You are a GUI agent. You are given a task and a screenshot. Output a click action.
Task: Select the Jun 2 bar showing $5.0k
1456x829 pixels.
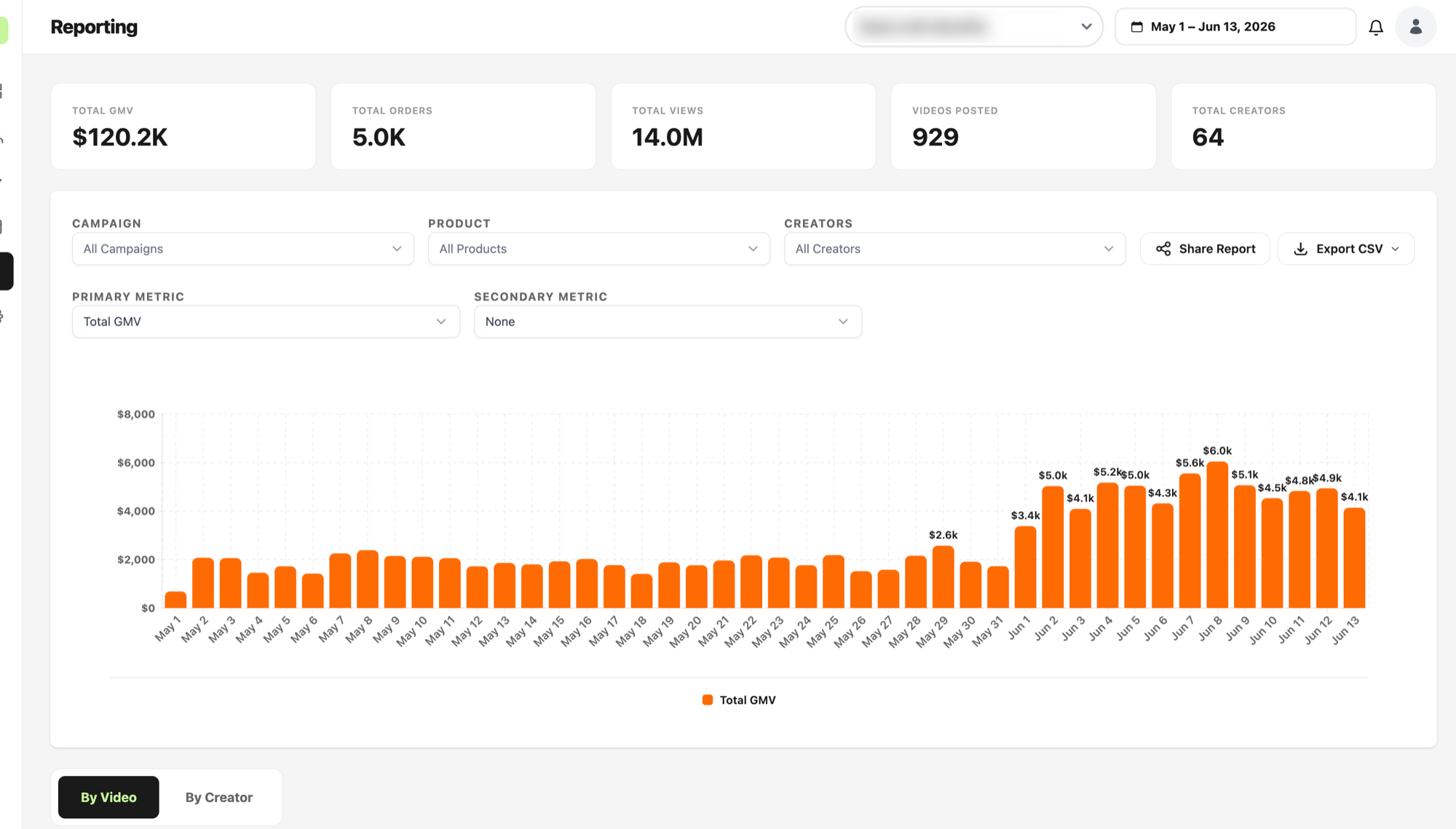1053,547
